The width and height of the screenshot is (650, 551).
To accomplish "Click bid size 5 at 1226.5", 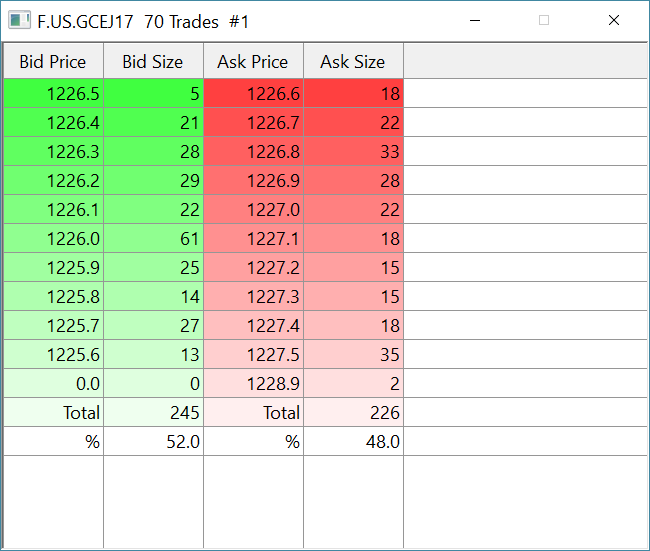I will point(153,93).
